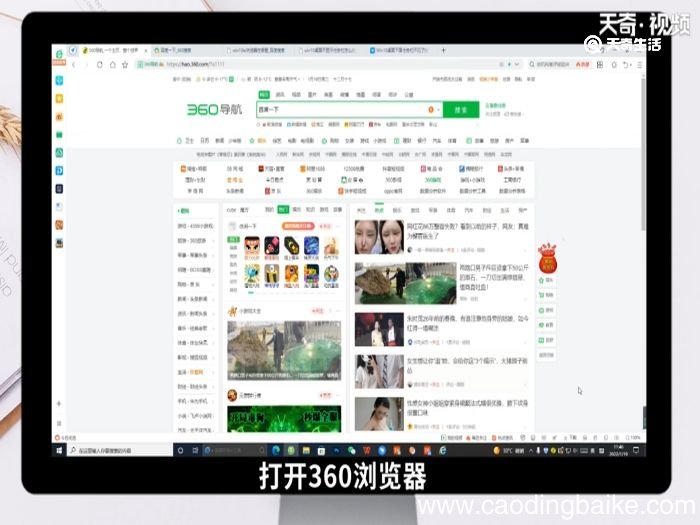Click the Windows taskbar search box

point(120,450)
